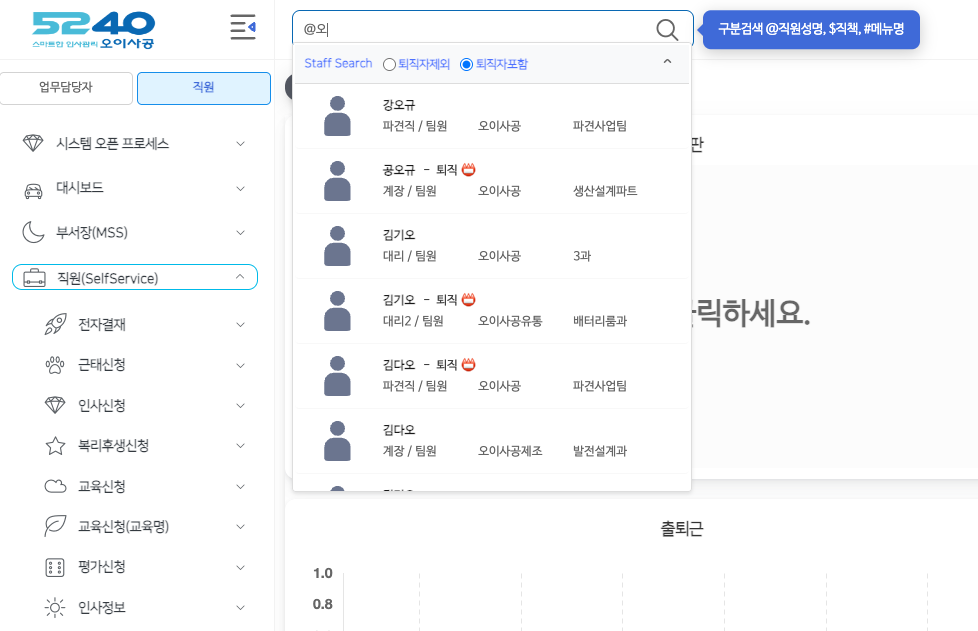Viewport: 978px width, 631px height.
Task: Collapse the Staff Search panel chevron
Action: coord(667,63)
